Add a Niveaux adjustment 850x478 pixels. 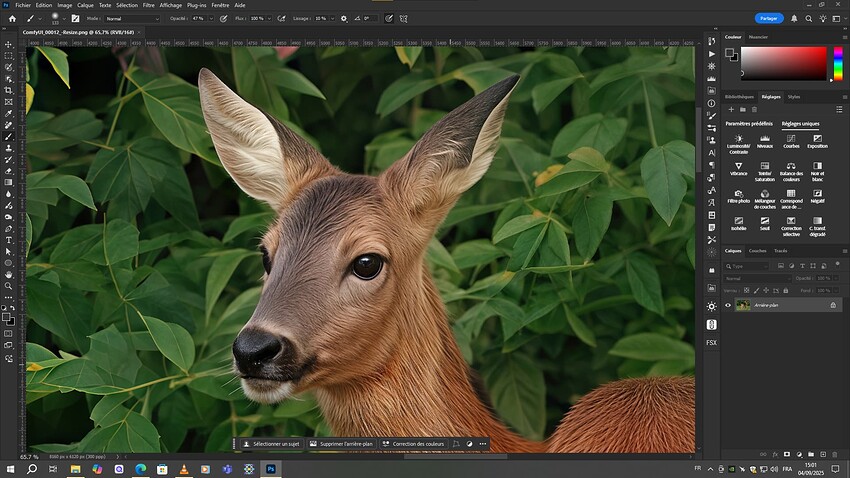[765, 139]
